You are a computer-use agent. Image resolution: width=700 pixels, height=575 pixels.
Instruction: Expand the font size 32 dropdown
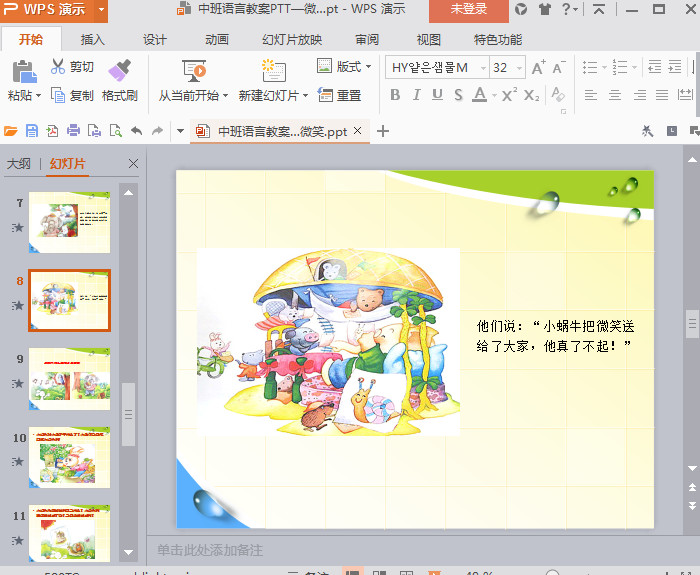(x=518, y=68)
